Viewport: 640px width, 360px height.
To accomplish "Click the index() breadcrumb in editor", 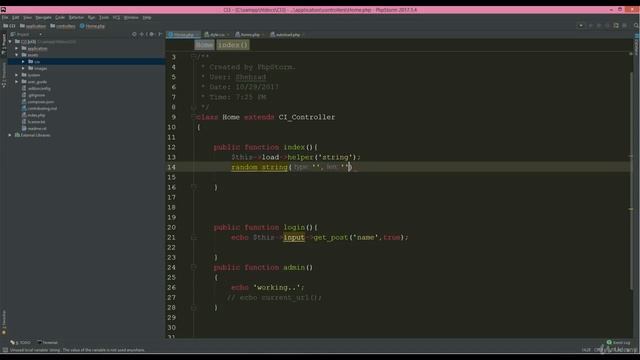I will pyautogui.click(x=233, y=45).
